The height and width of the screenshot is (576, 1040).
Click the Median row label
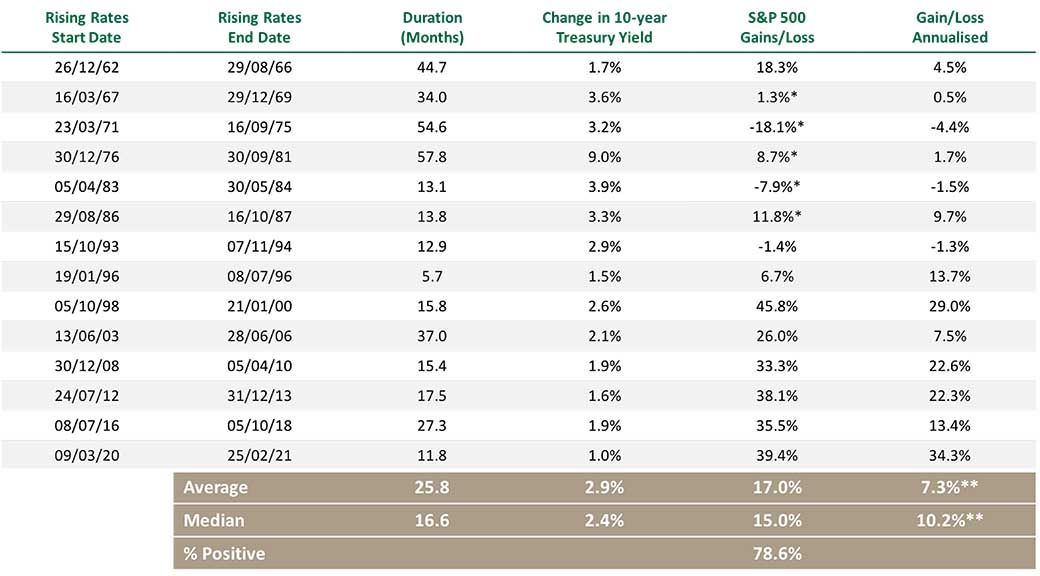click(214, 520)
